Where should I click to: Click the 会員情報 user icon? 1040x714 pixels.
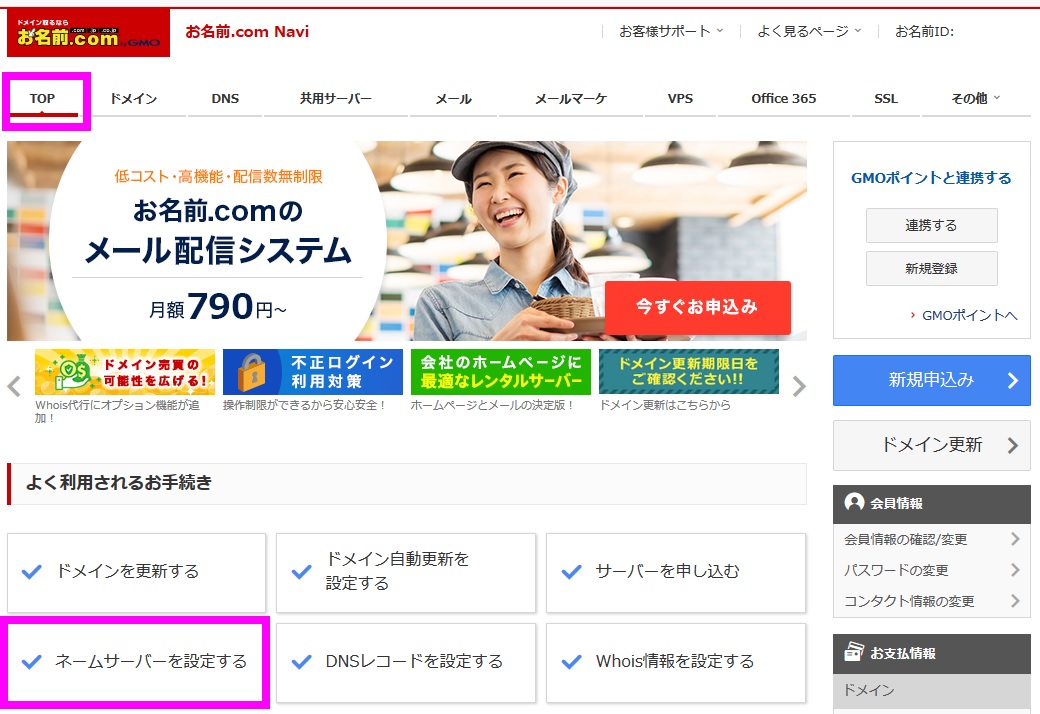[x=854, y=502]
